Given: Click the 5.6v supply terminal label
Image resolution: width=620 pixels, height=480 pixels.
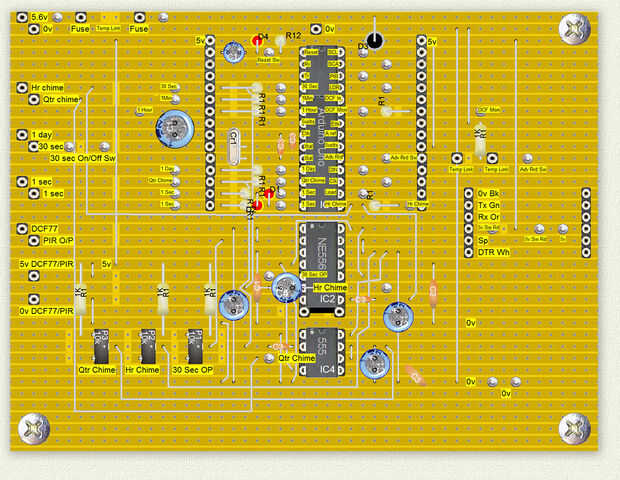Looking at the screenshot, I should click(x=40, y=17).
